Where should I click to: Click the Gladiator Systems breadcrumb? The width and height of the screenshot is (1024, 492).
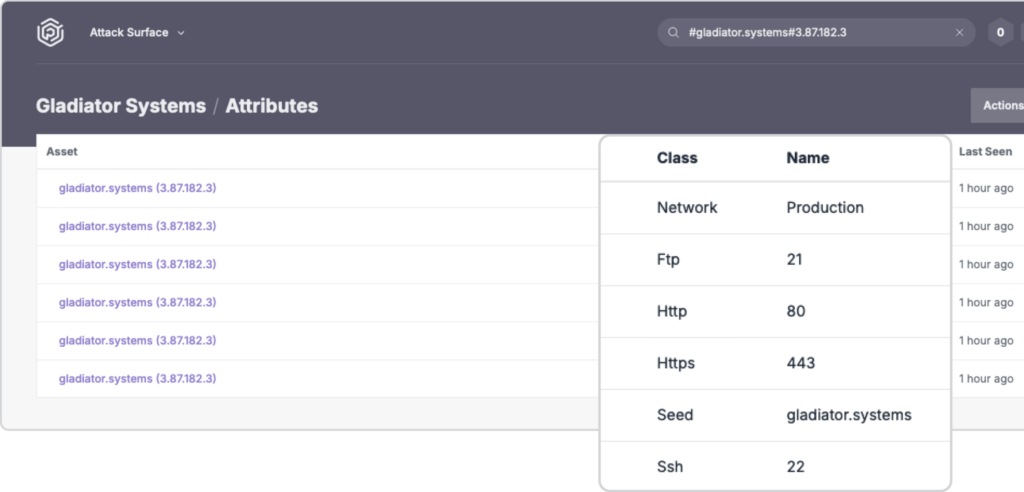click(121, 106)
